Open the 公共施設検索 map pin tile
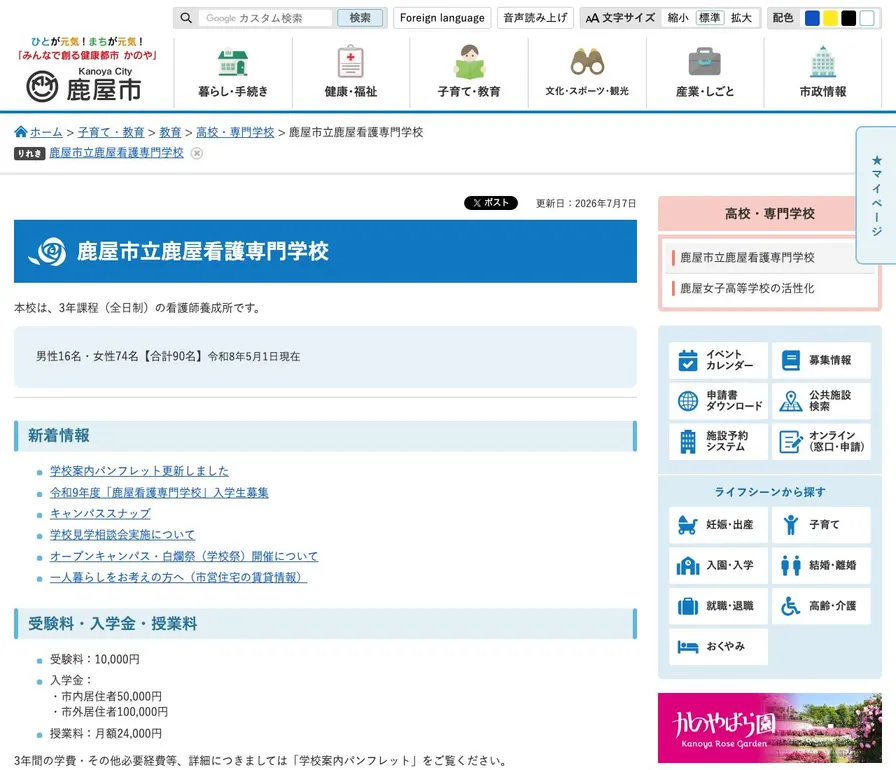The width and height of the screenshot is (896, 770). pyautogui.click(x=821, y=400)
